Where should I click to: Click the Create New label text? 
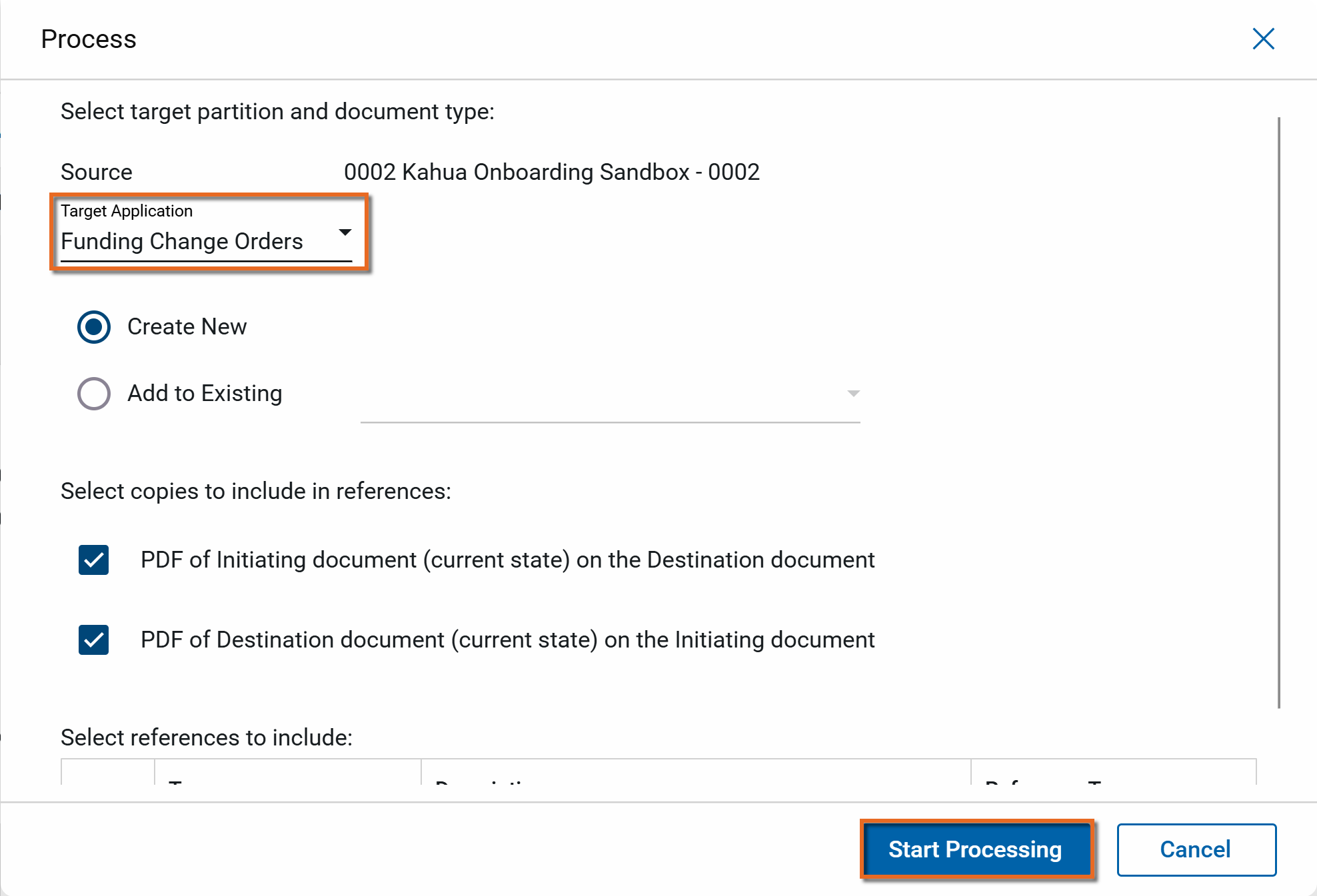click(x=187, y=327)
